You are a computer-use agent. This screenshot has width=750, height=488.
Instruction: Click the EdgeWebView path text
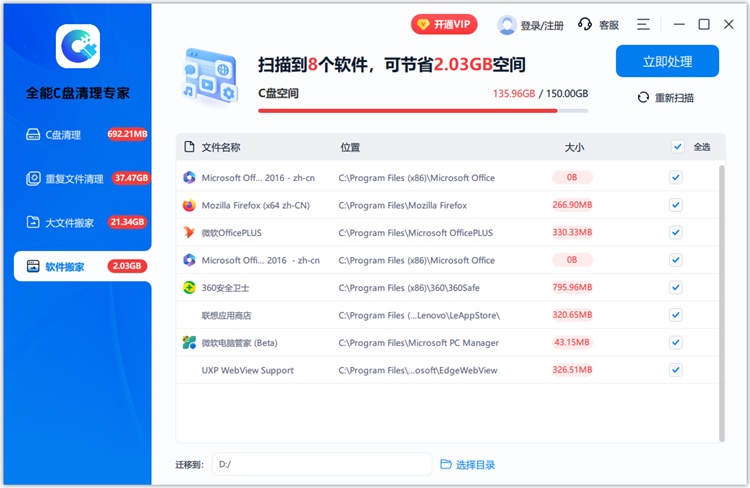tap(418, 370)
